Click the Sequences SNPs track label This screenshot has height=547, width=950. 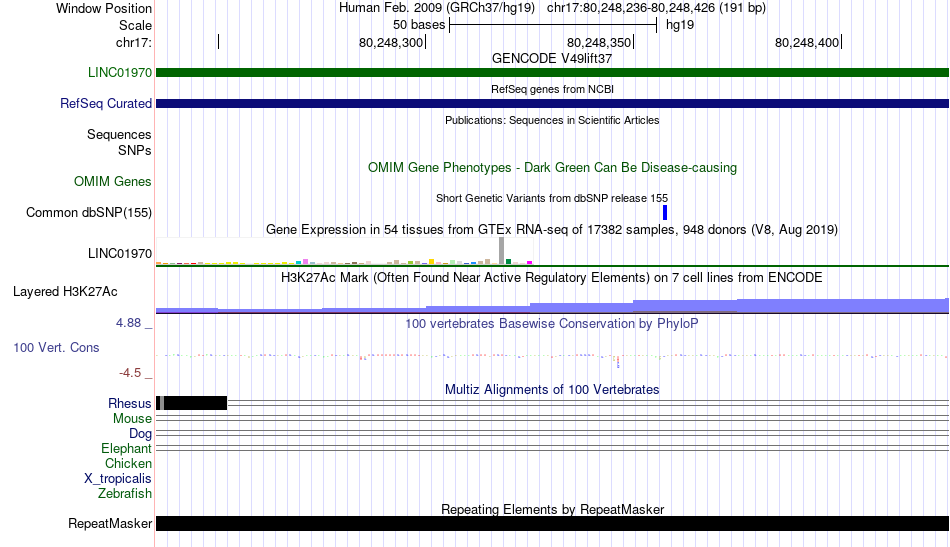[119, 142]
